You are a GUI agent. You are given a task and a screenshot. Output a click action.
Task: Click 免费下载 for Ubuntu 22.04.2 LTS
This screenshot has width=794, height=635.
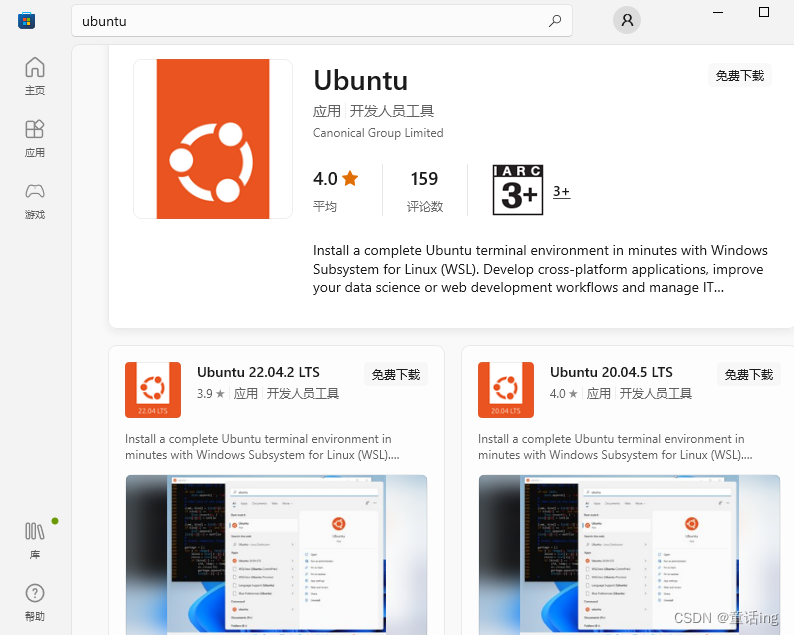395,374
